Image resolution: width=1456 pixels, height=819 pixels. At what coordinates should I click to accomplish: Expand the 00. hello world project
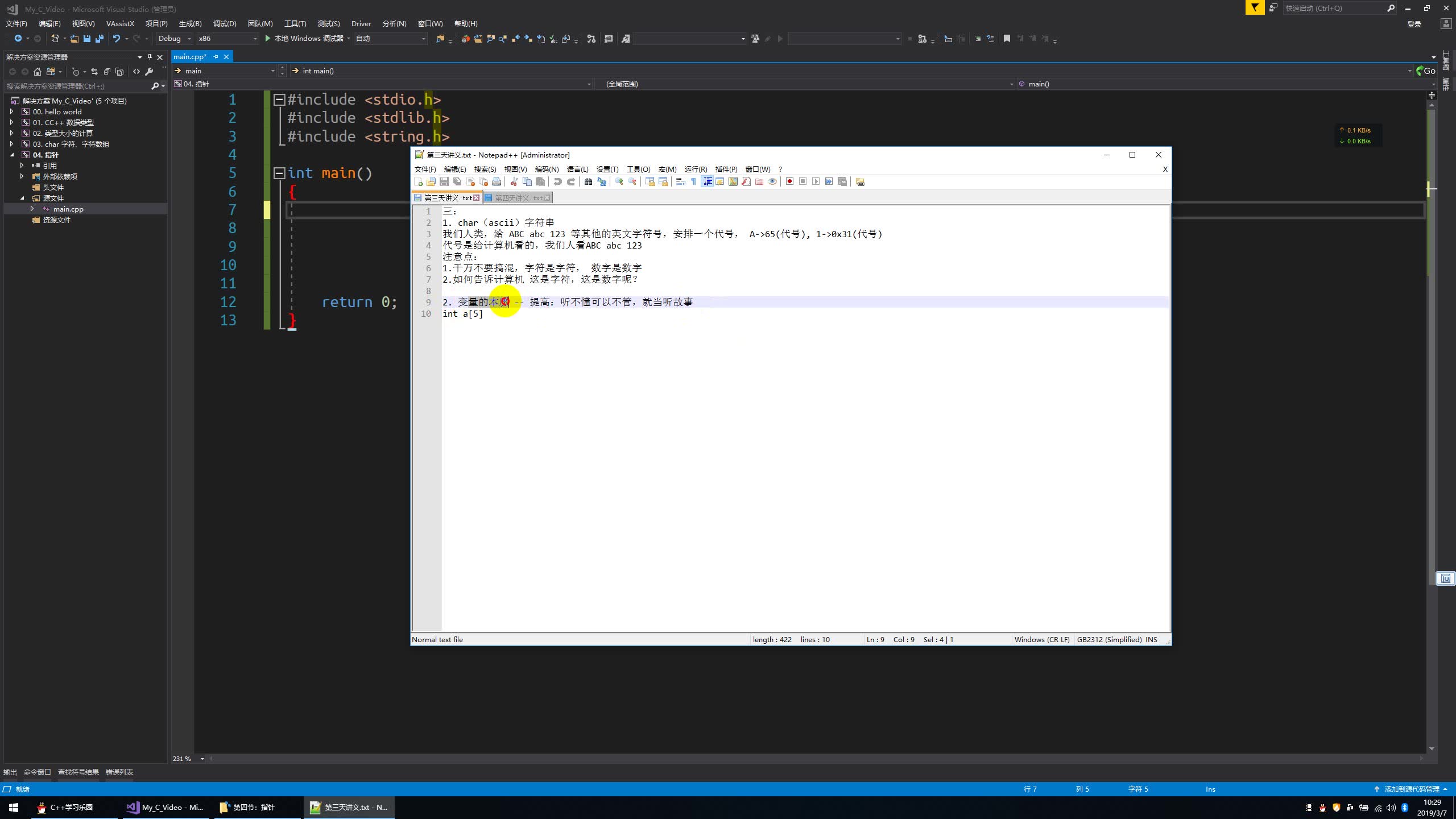tap(13, 111)
